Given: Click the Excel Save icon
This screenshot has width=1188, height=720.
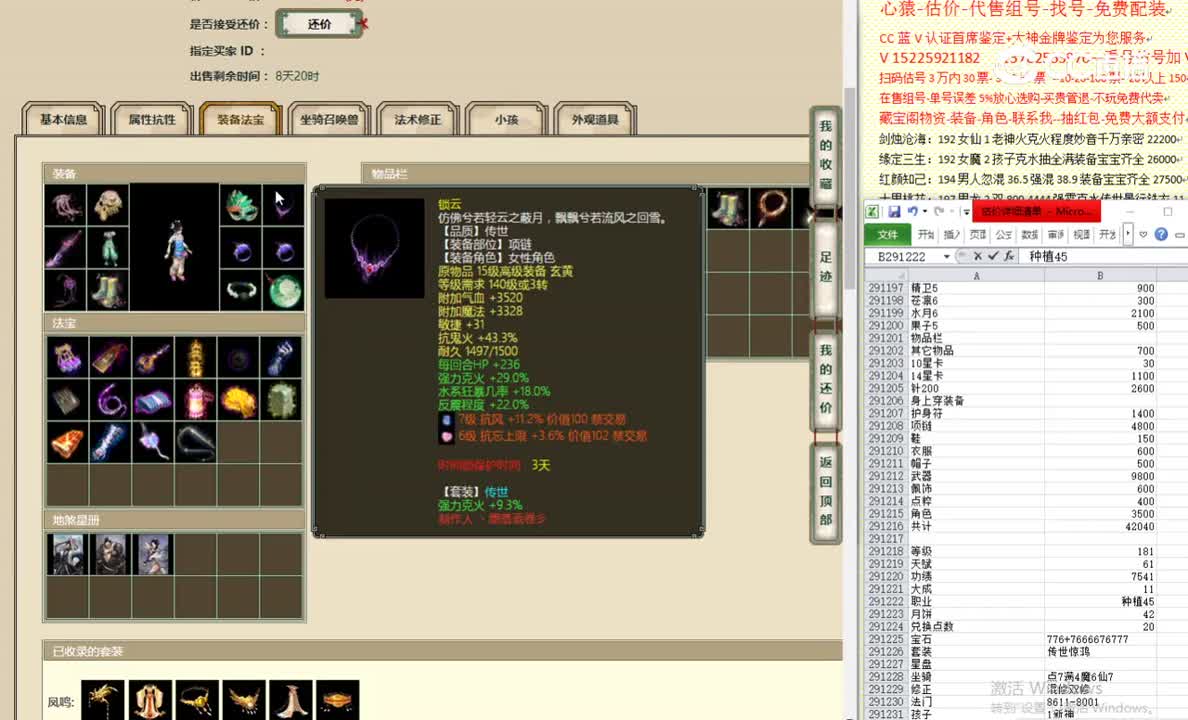Looking at the screenshot, I should click(894, 210).
